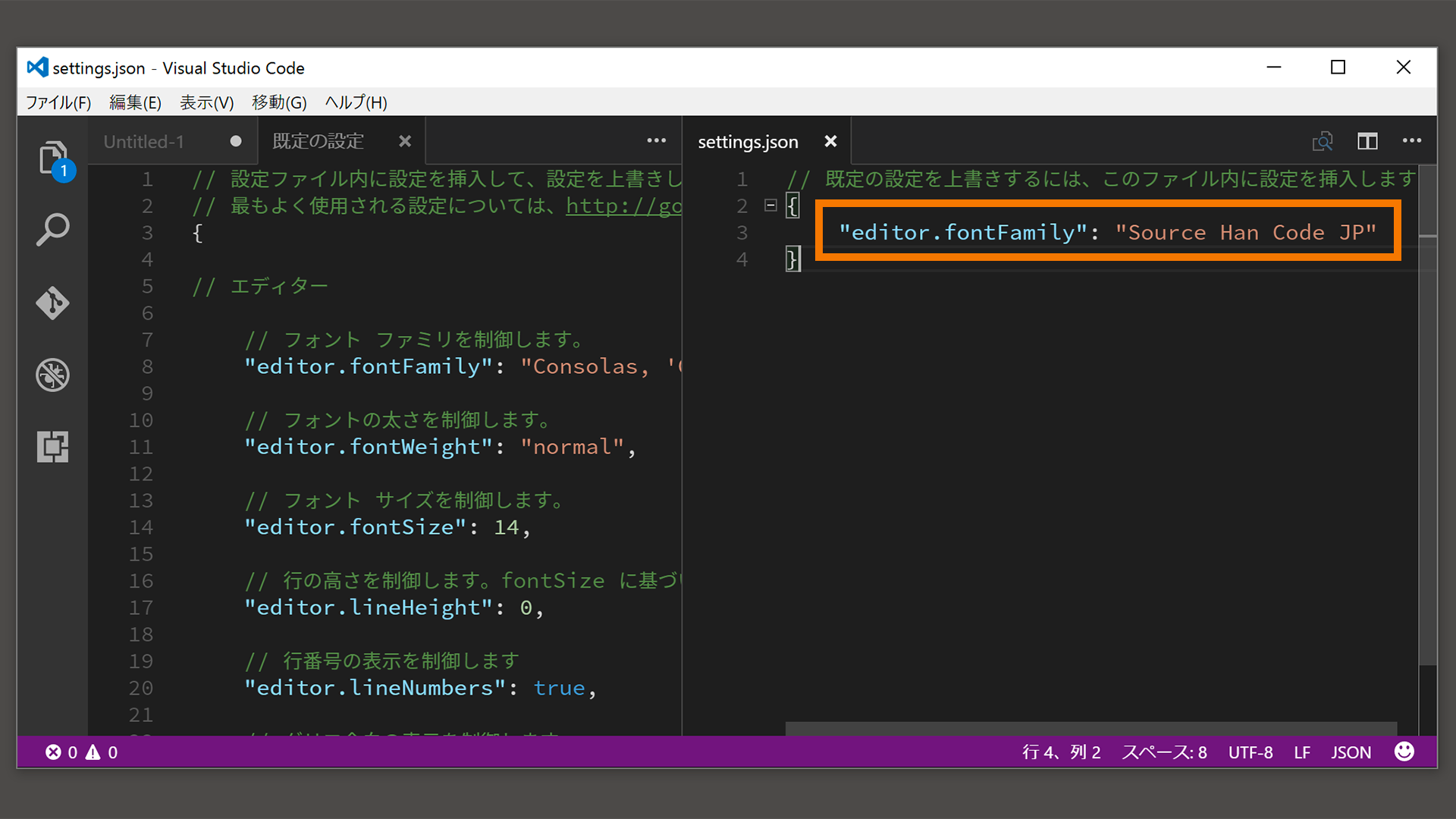Minimize the Visual Studio Code window

point(1274,67)
